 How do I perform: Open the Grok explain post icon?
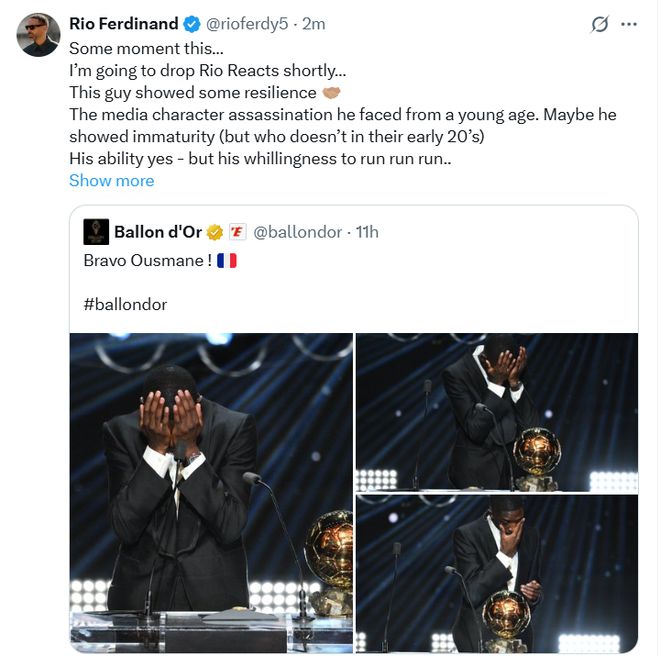pos(600,24)
